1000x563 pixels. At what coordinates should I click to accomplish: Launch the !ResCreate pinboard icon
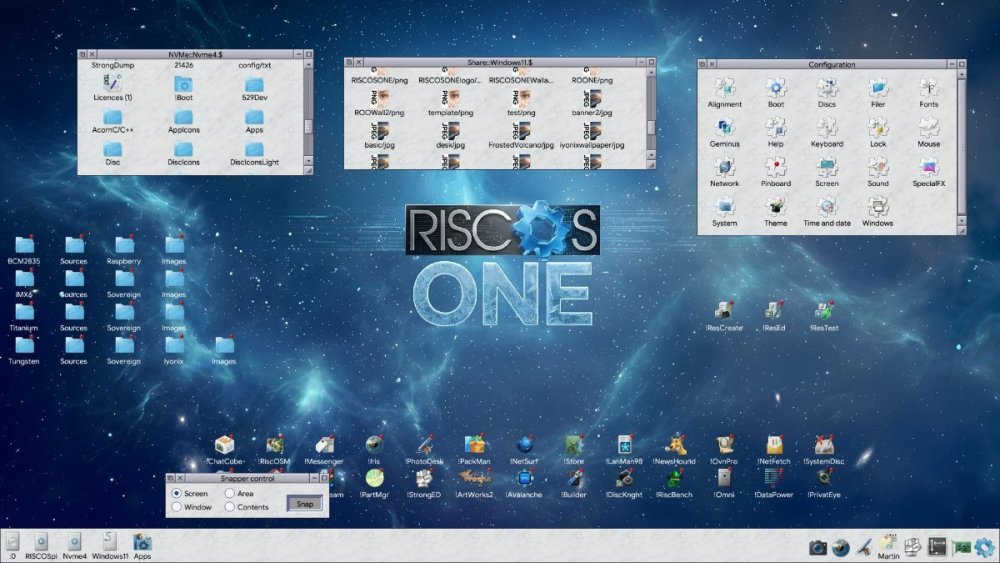coord(724,316)
